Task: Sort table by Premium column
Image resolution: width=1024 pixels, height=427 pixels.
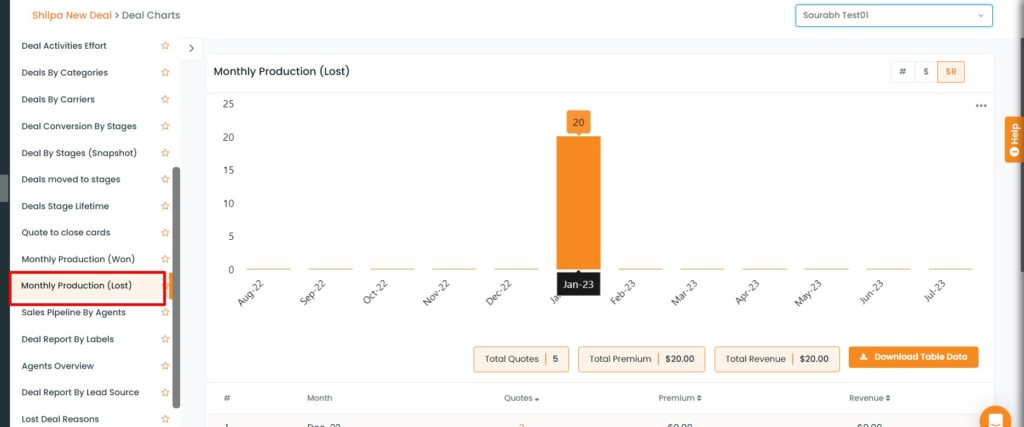Action: pyautogui.click(x=679, y=398)
